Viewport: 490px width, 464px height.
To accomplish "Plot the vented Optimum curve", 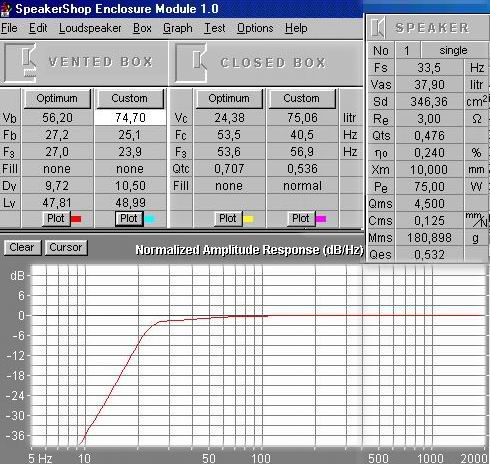I will [x=56, y=219].
